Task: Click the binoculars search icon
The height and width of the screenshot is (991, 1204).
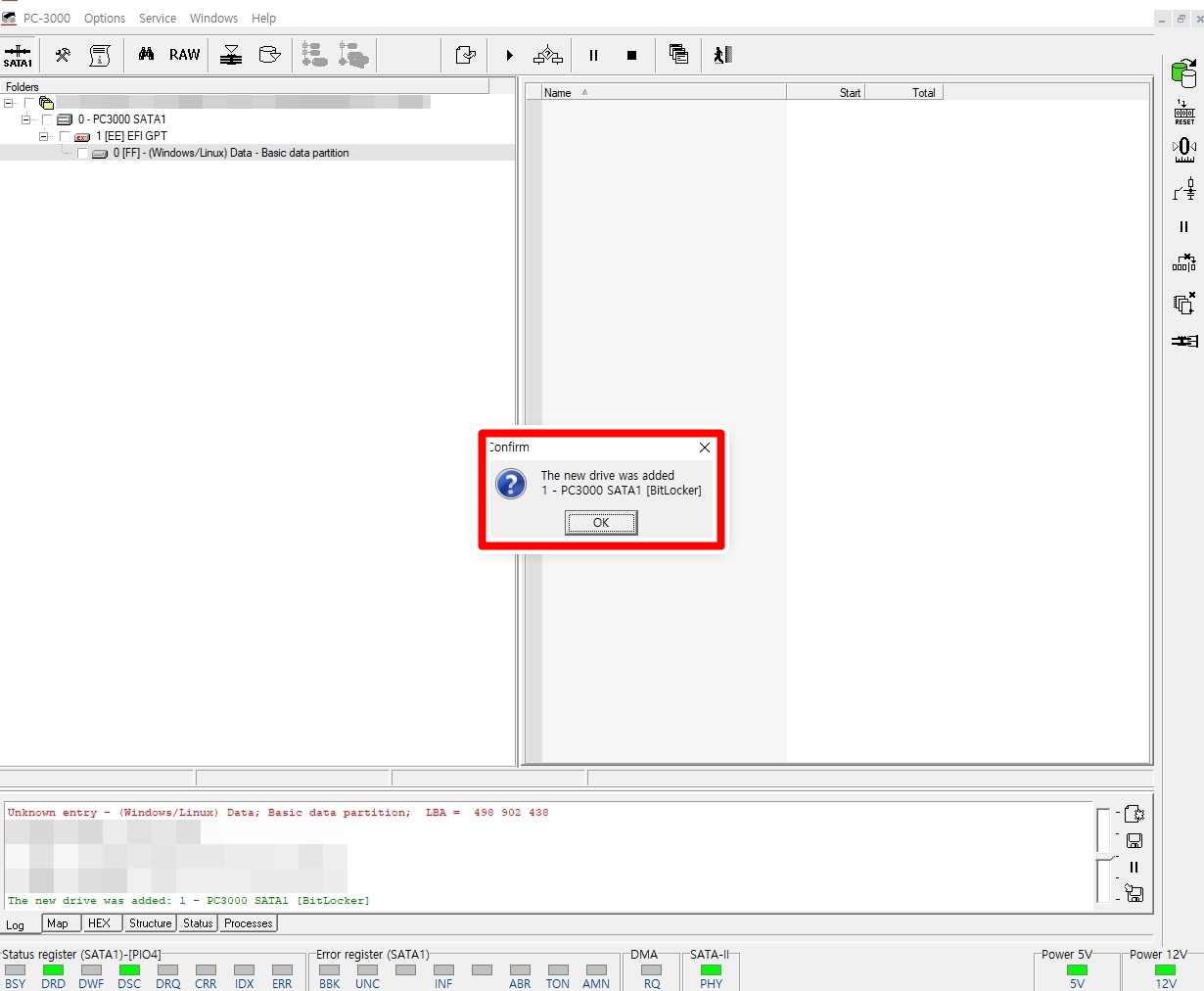Action: (146, 55)
